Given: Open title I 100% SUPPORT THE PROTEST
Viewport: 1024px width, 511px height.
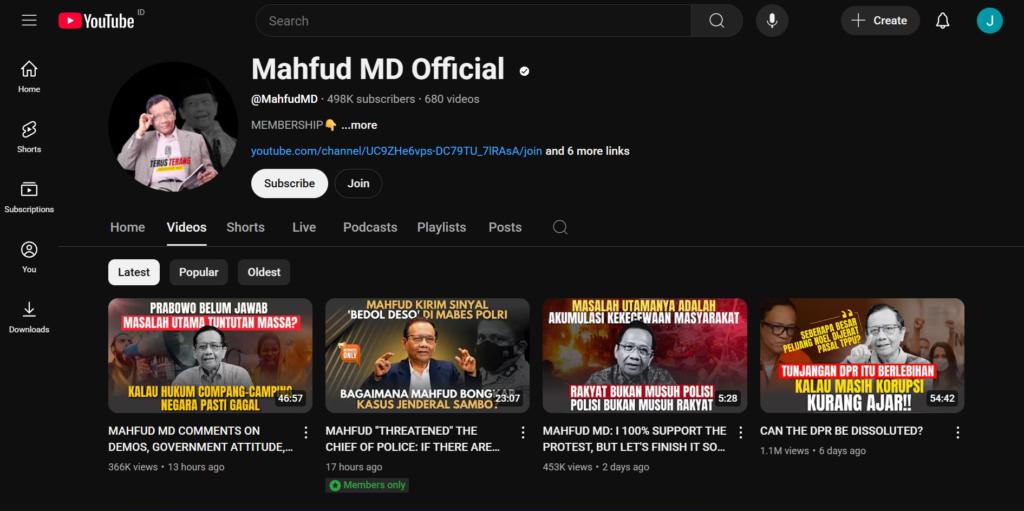Looking at the screenshot, I should (x=635, y=439).
